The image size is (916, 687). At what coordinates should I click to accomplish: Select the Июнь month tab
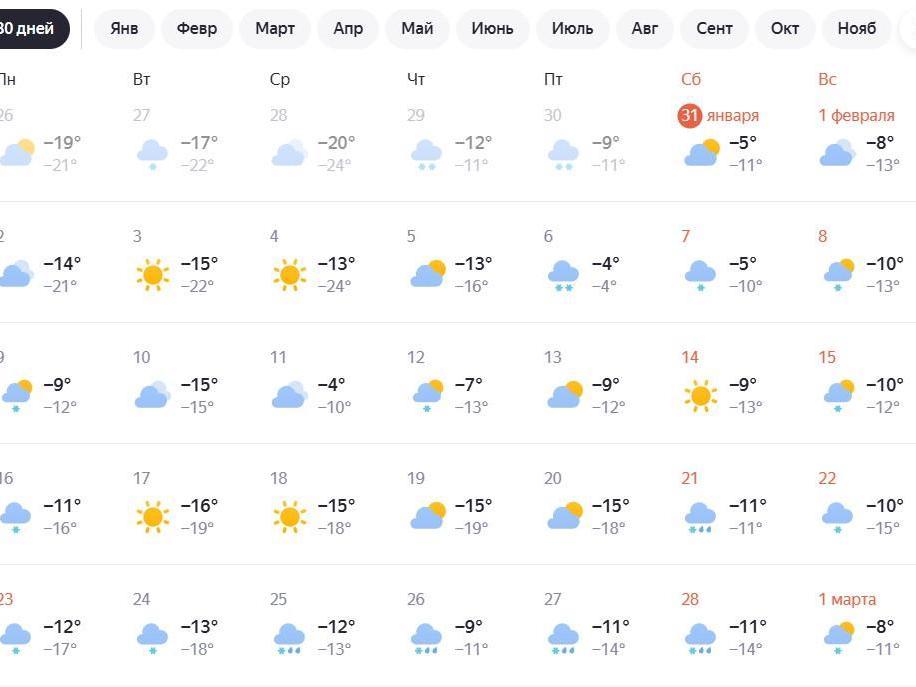pyautogui.click(x=493, y=29)
